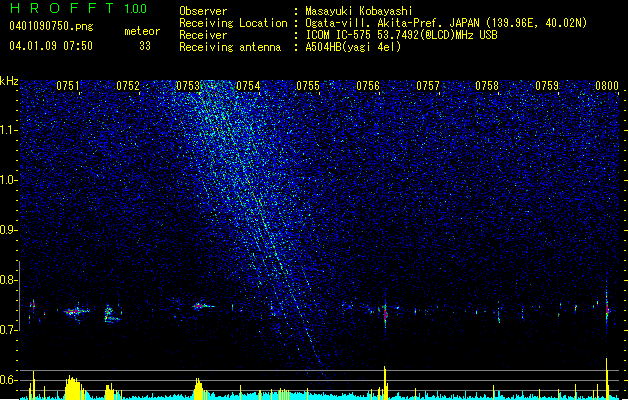Click the kHz axis unit label
The height and width of the screenshot is (400, 629).
pos(9,81)
